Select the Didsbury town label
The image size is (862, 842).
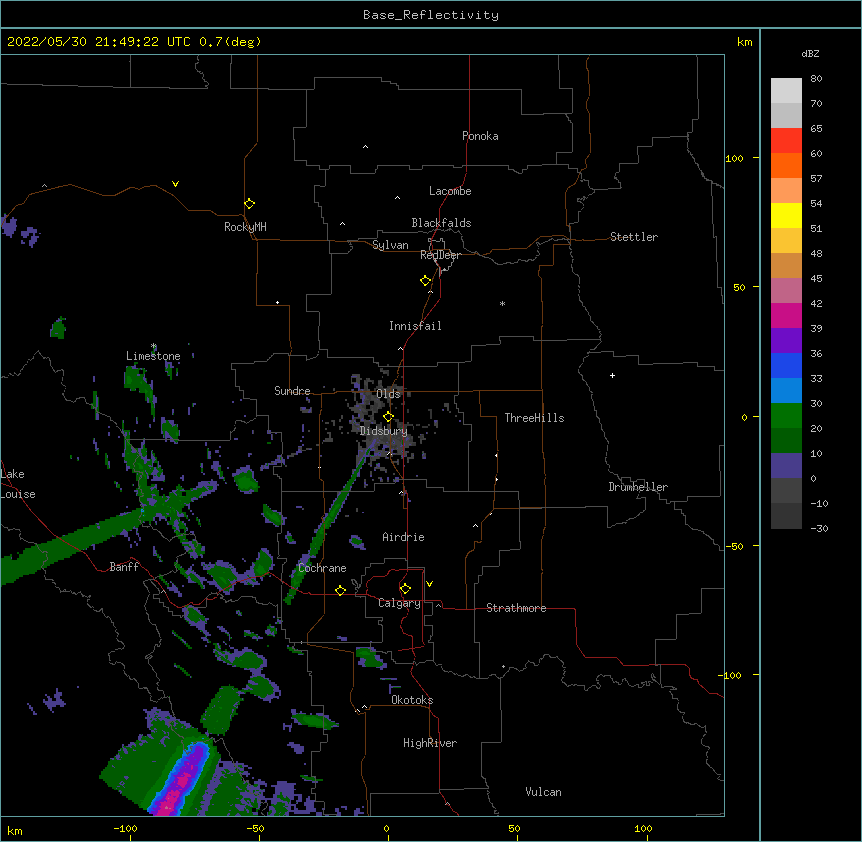point(384,431)
